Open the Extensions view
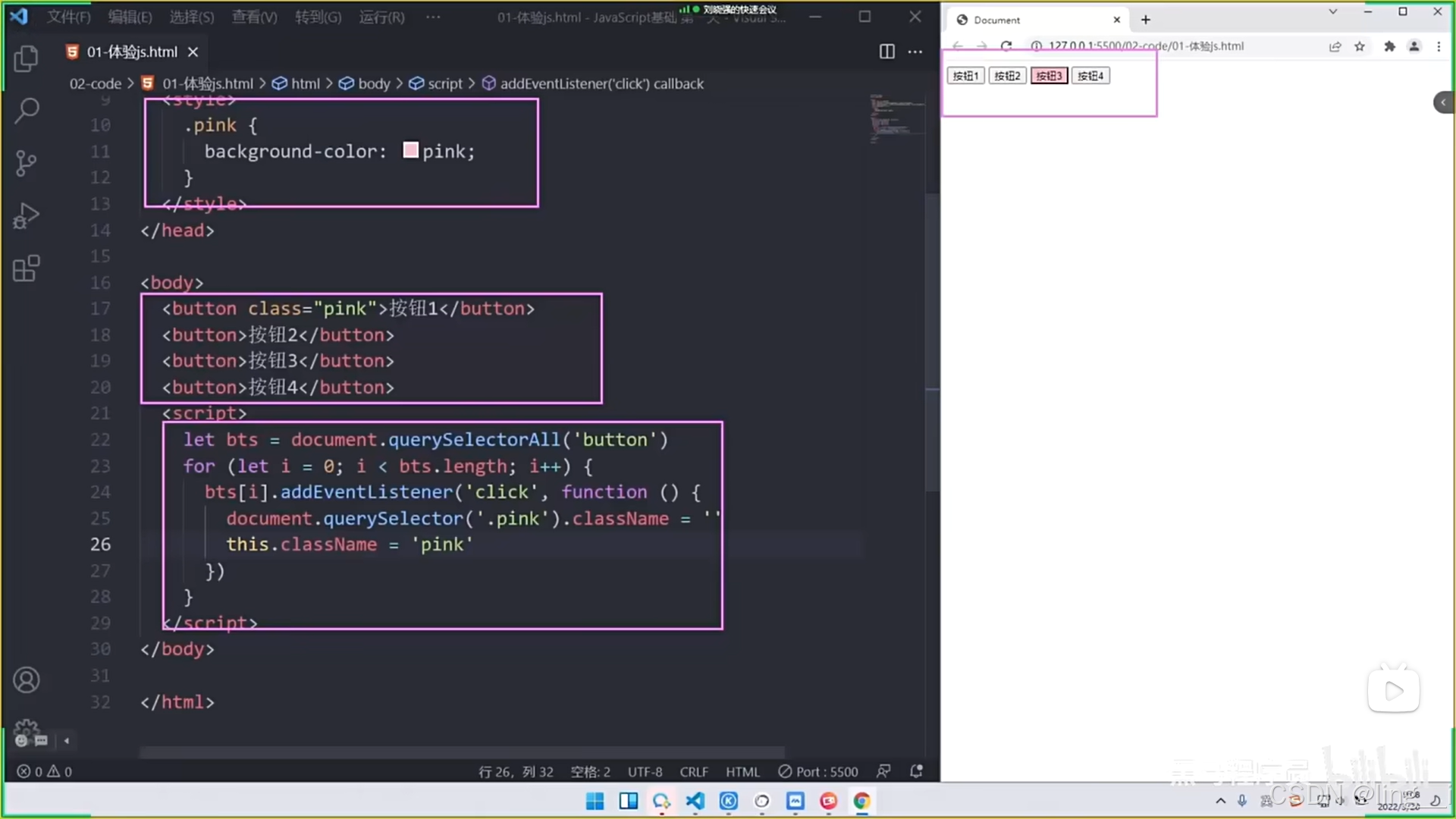The image size is (1456, 819). [27, 268]
